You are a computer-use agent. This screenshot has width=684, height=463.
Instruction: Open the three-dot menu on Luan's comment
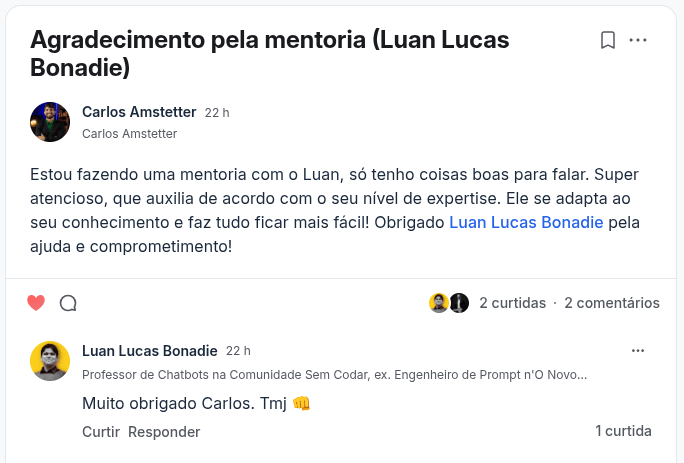[638, 351]
